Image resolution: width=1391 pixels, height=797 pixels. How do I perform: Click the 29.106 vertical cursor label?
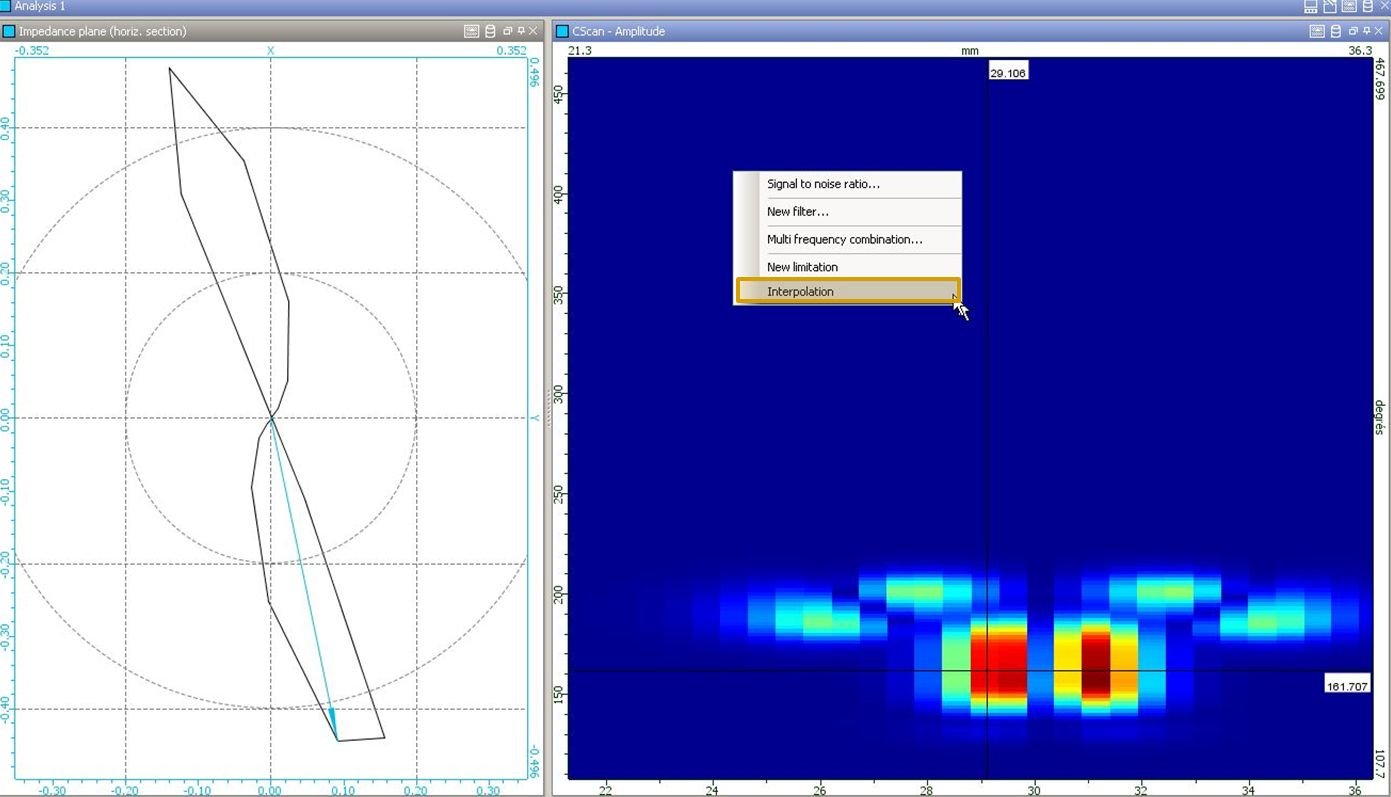[1007, 73]
